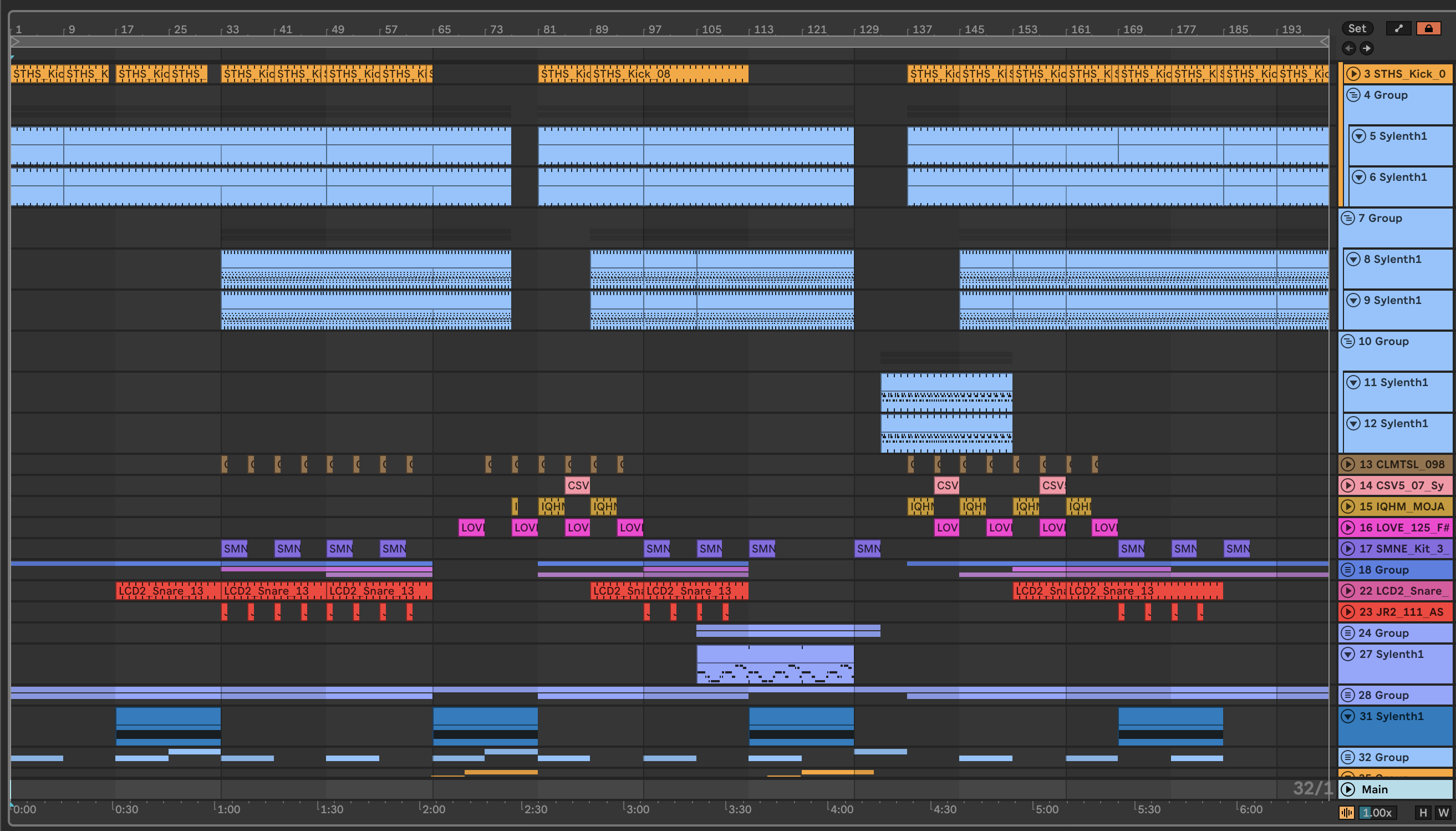Select track name 27 Sylenth1
This screenshot has width=1456, height=831.
coord(1391,654)
